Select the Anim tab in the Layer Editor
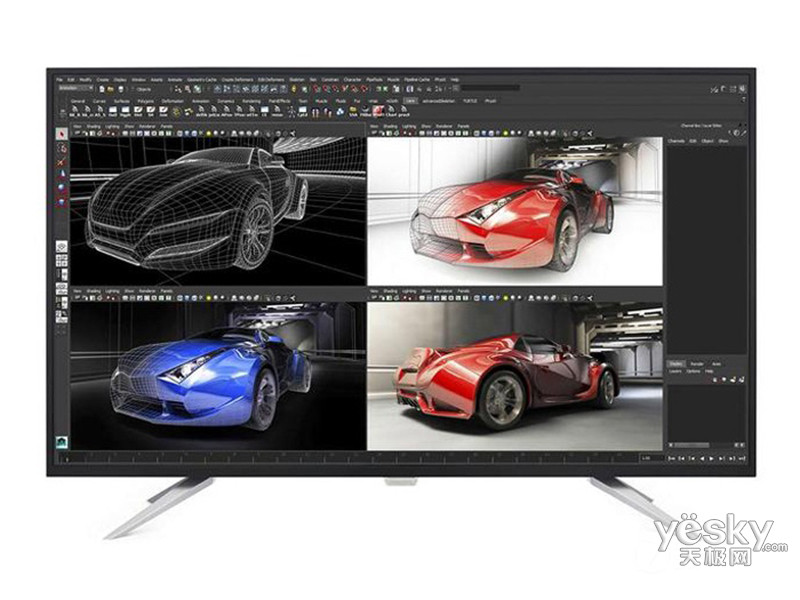This screenshot has width=800, height=600. (x=716, y=364)
